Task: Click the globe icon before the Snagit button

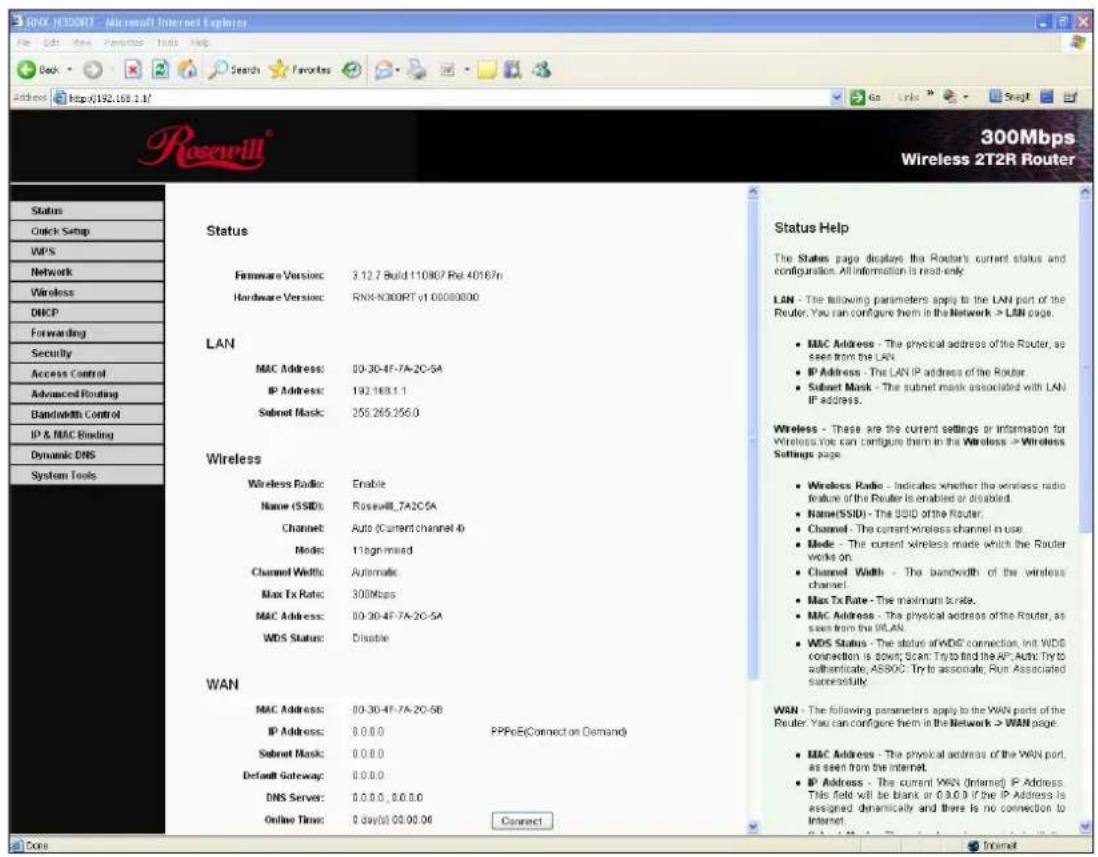Action: point(950,97)
